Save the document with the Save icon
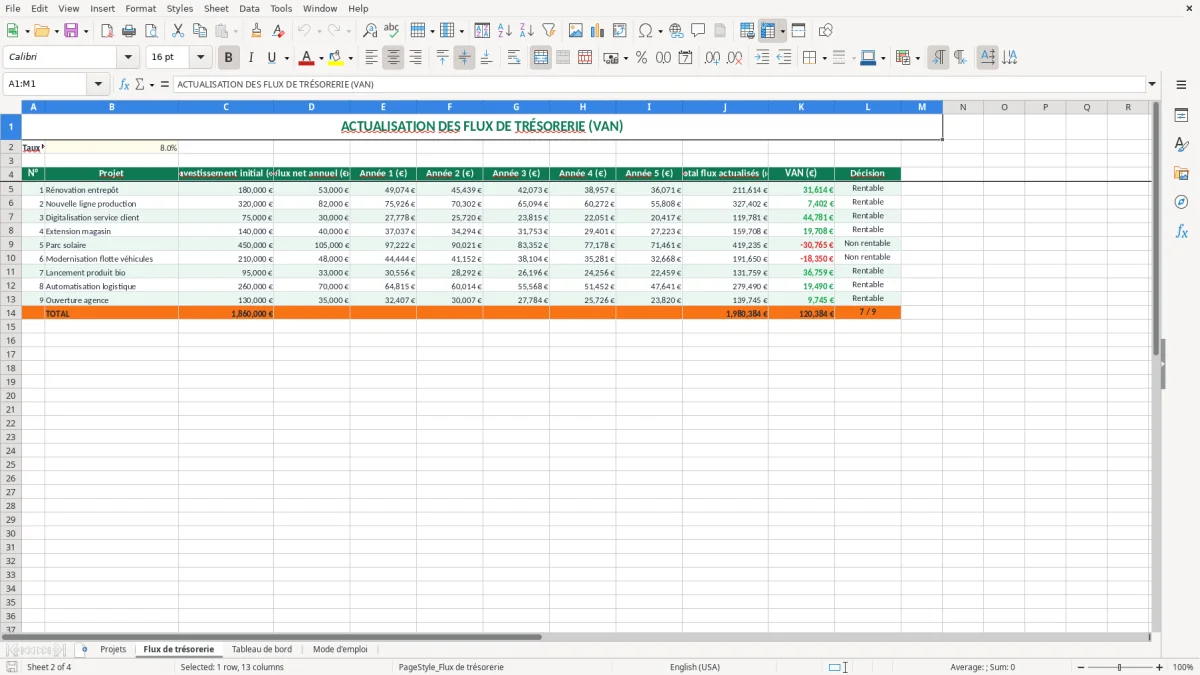1200x675 pixels. pos(71,31)
